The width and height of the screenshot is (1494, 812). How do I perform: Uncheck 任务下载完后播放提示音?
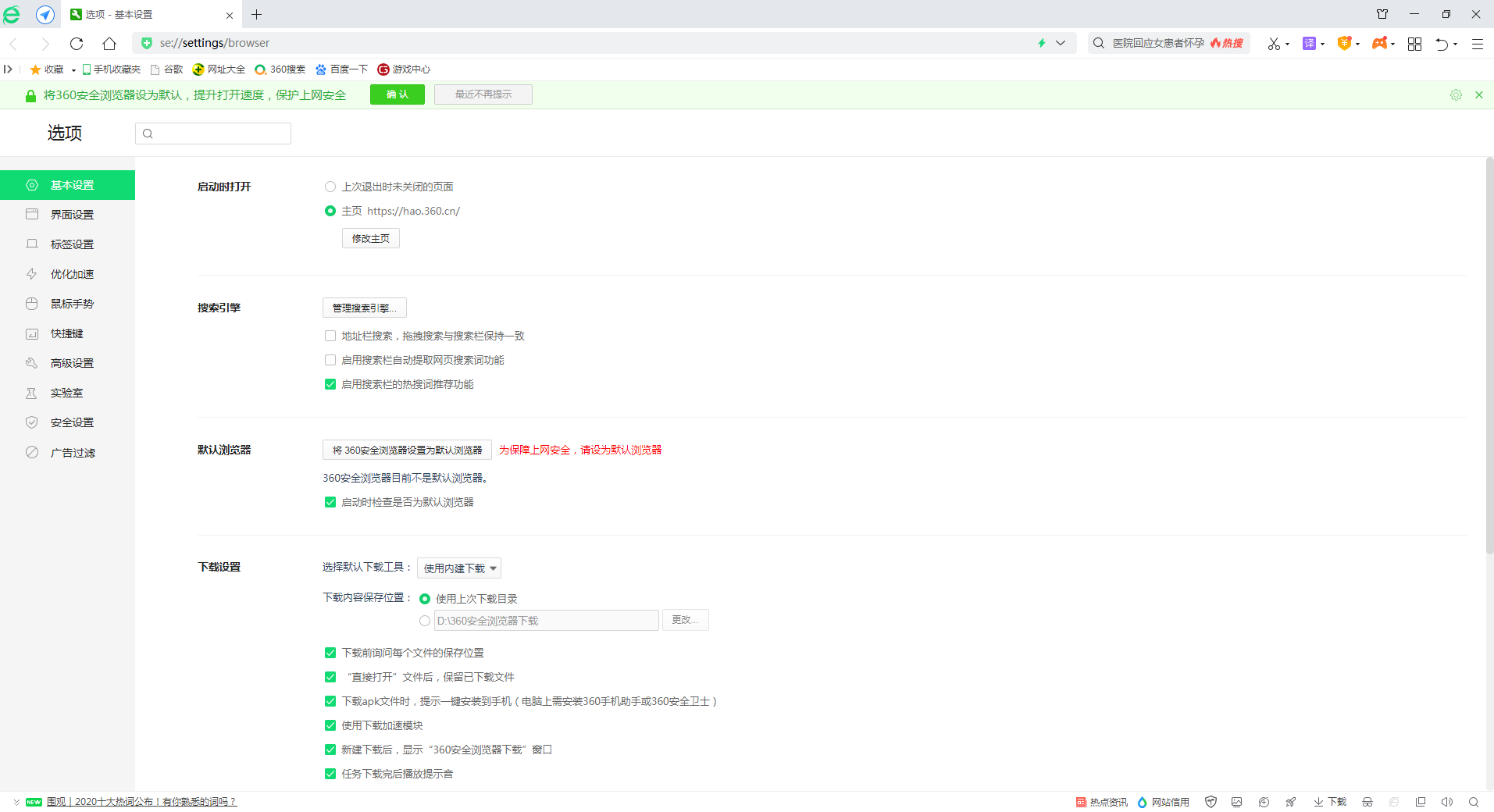click(x=330, y=774)
